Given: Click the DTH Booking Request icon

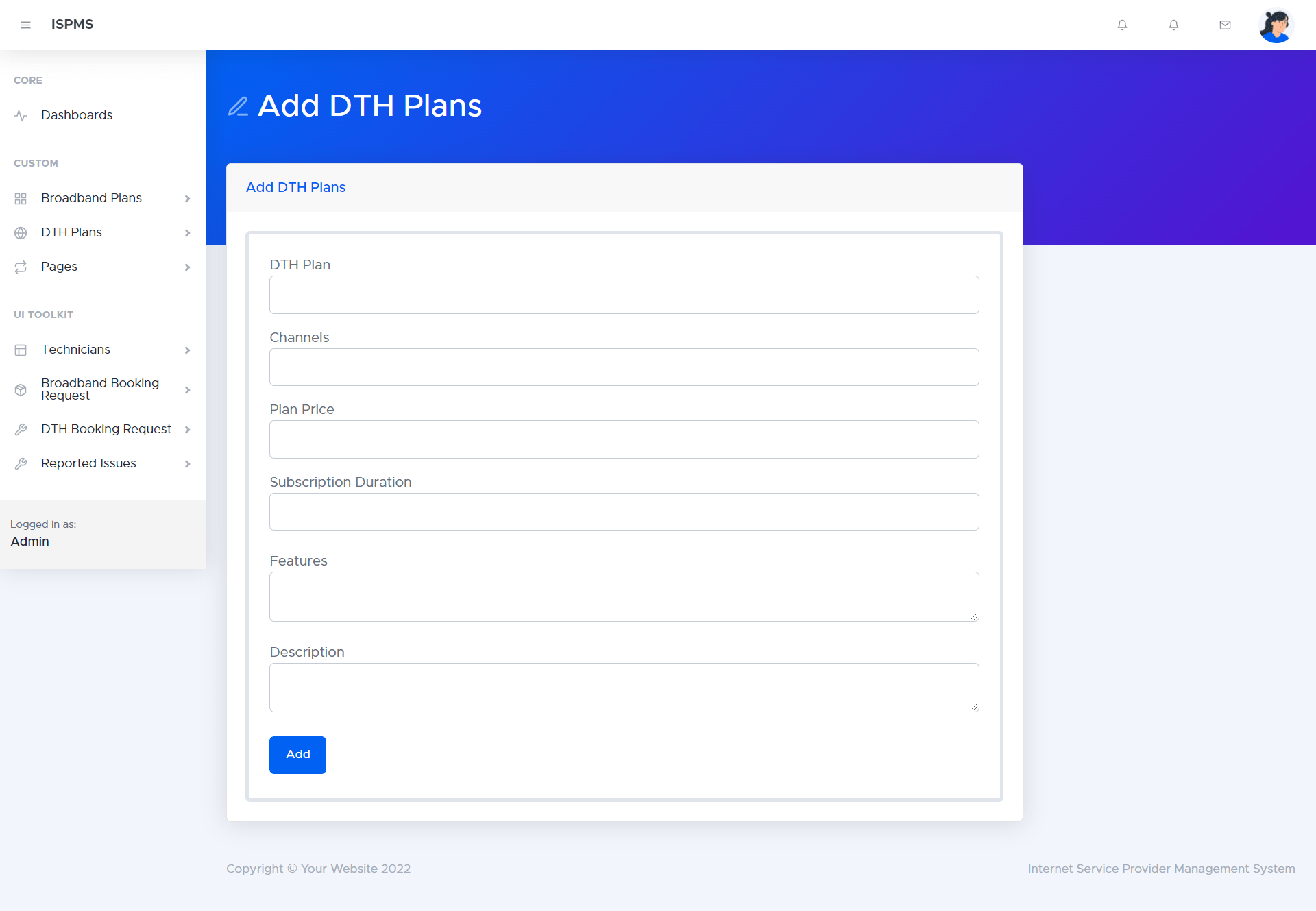Looking at the screenshot, I should tap(21, 429).
